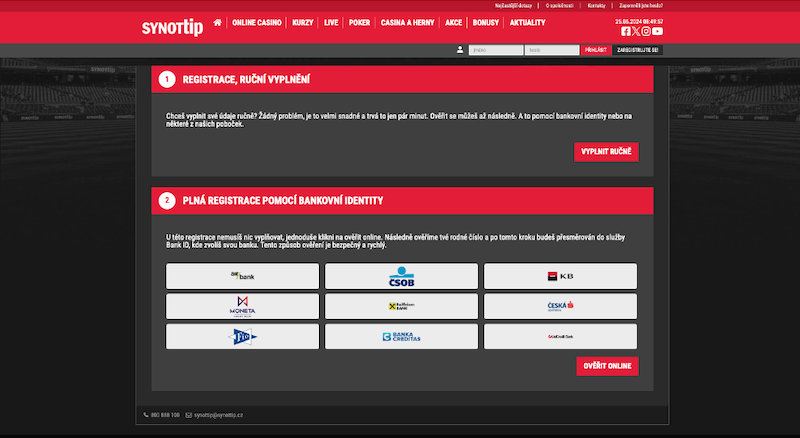
Task: Click the Zapomněli jste heslo link
Action: (641, 6)
